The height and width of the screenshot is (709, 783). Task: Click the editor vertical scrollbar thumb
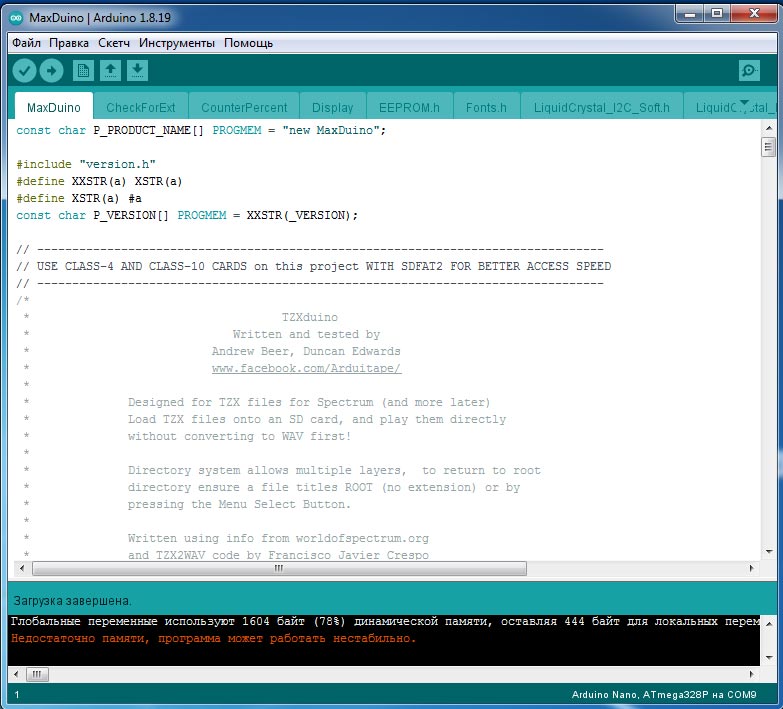(768, 147)
